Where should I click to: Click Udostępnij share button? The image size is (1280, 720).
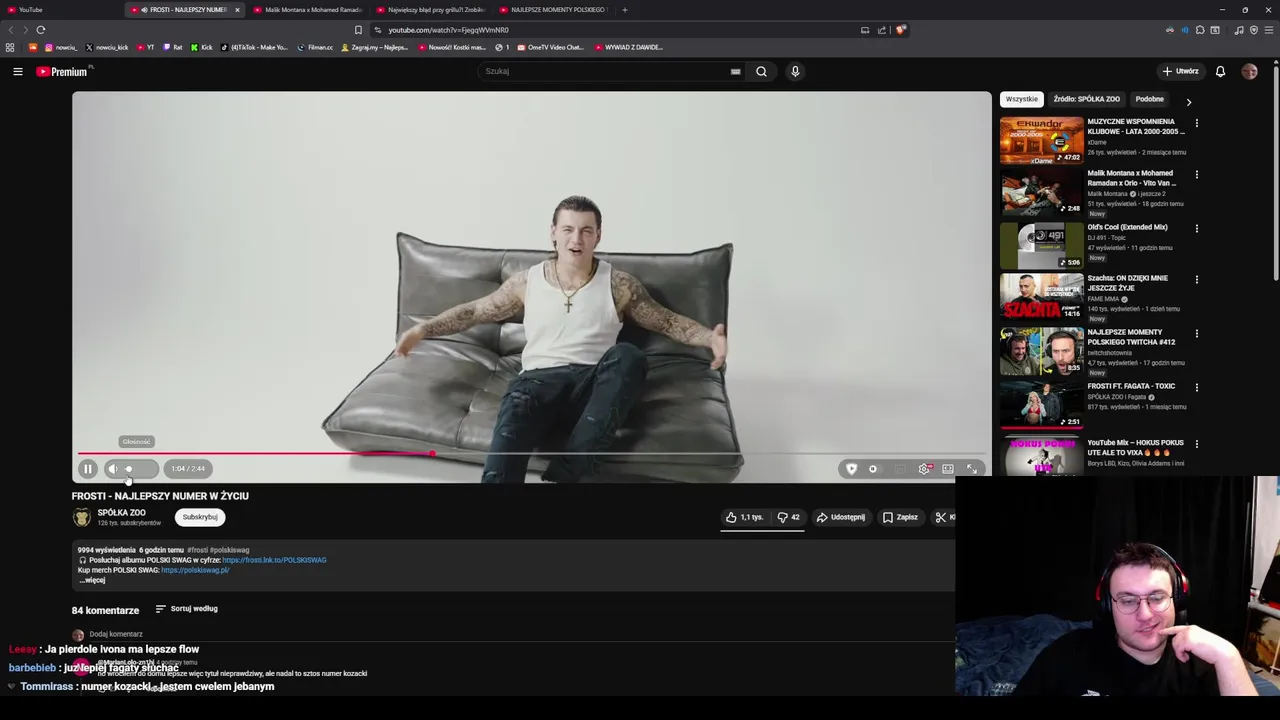(841, 517)
